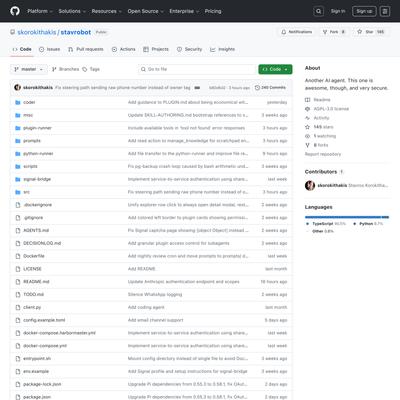This screenshot has height=400, width=400.
Task: Open the skorokithakis owner profile link
Action: tap(37, 32)
